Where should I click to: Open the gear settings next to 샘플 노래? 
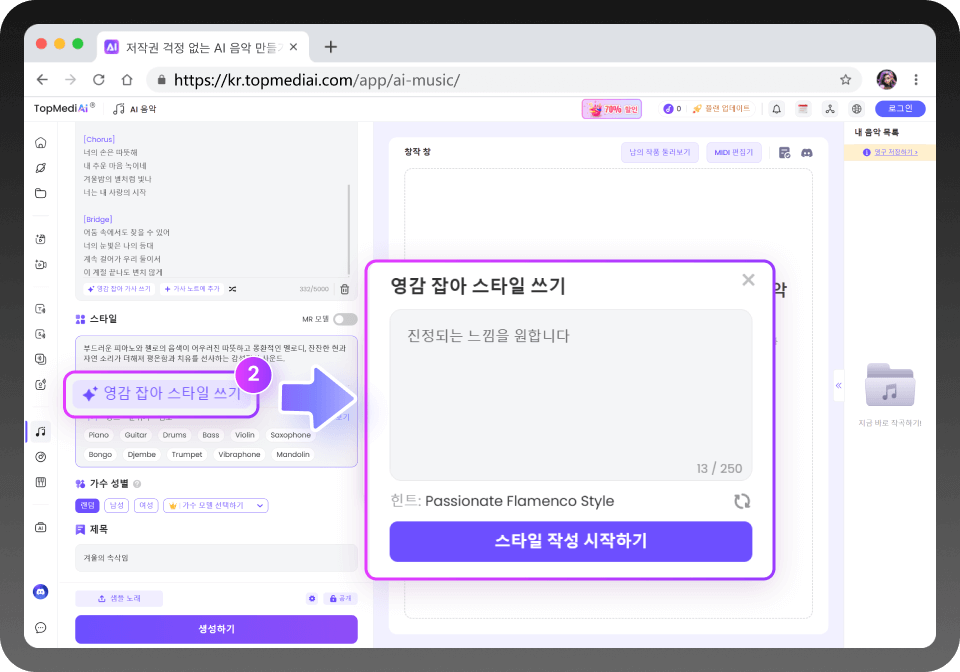312,597
